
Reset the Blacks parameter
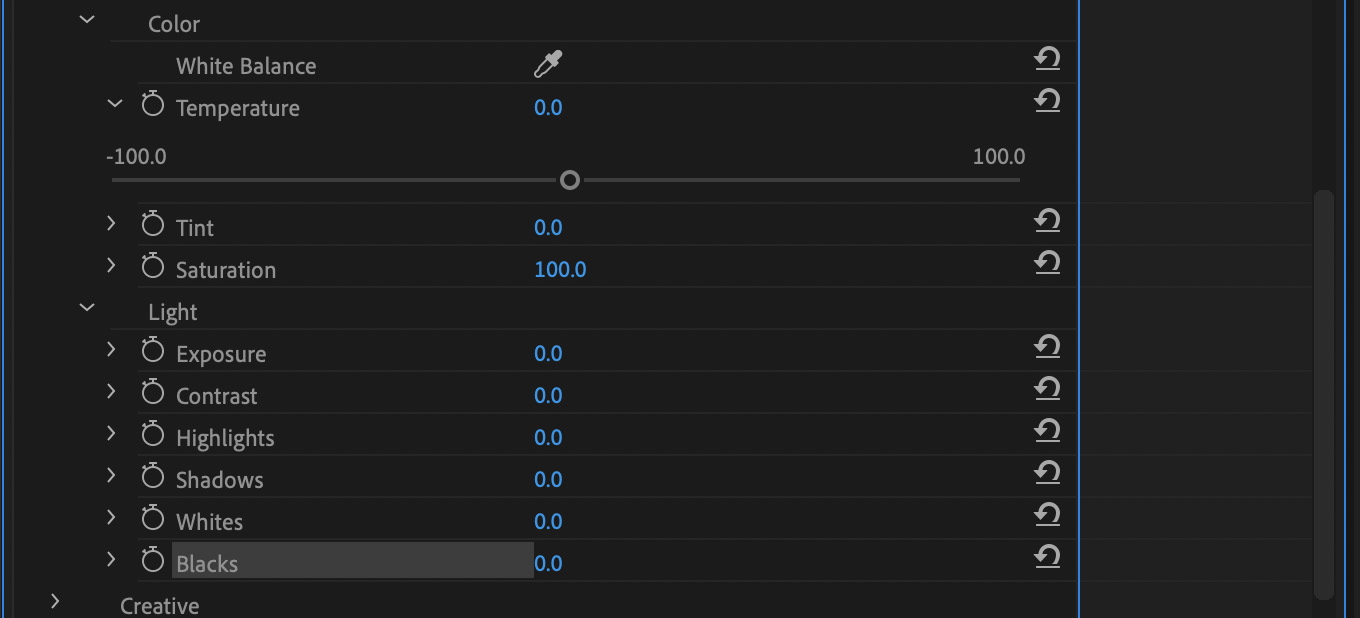pos(1047,557)
